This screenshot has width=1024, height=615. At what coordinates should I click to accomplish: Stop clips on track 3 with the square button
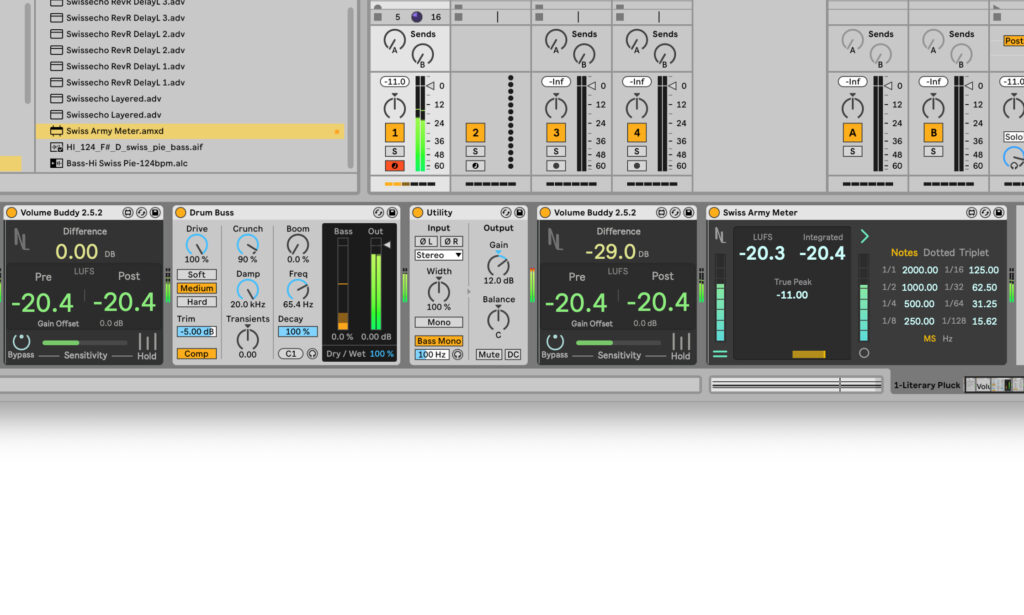(x=539, y=16)
